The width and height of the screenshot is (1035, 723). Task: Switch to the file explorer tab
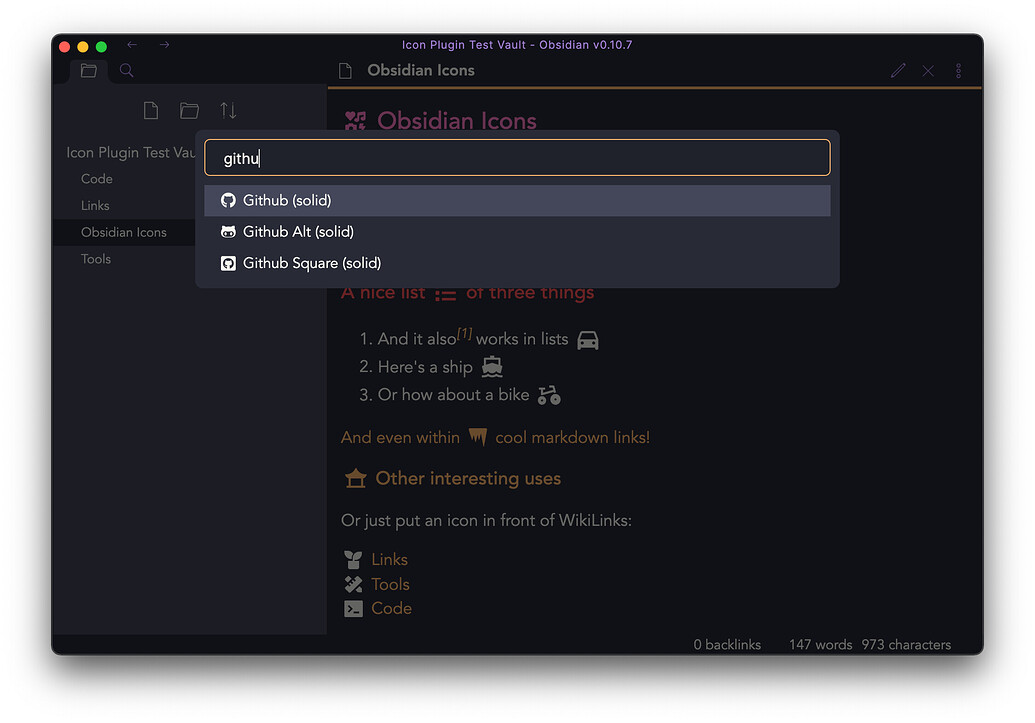88,70
